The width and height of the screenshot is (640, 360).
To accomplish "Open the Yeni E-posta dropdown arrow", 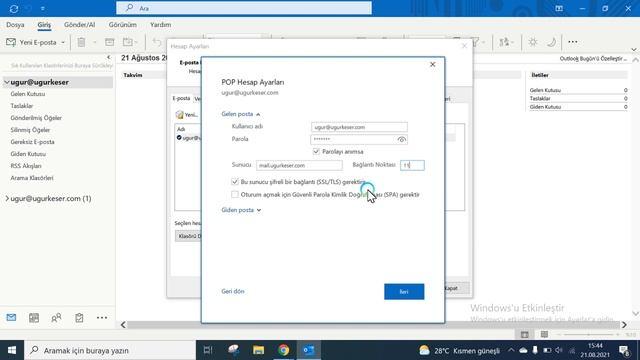I will coord(63,42).
